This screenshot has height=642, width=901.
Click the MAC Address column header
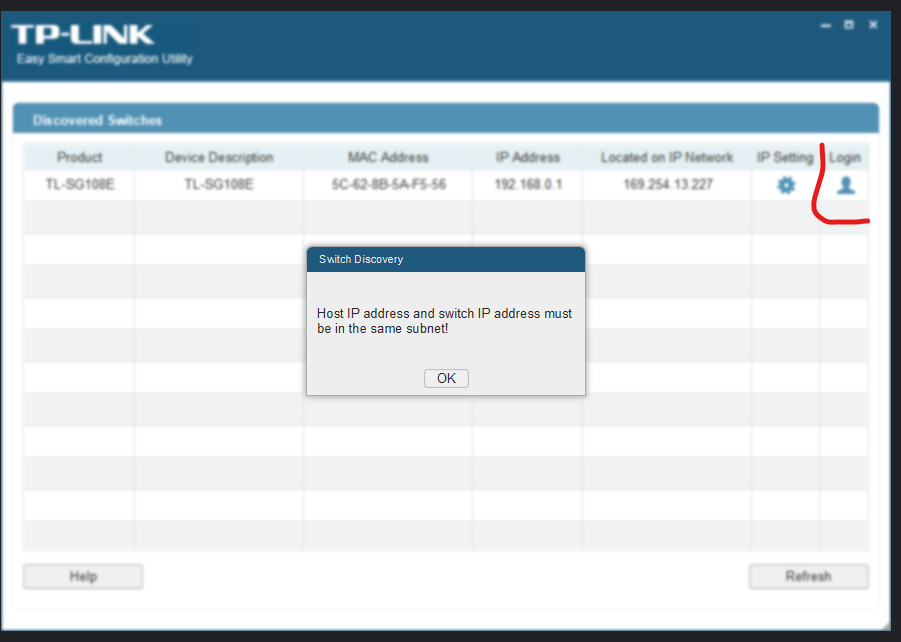[x=388, y=157]
